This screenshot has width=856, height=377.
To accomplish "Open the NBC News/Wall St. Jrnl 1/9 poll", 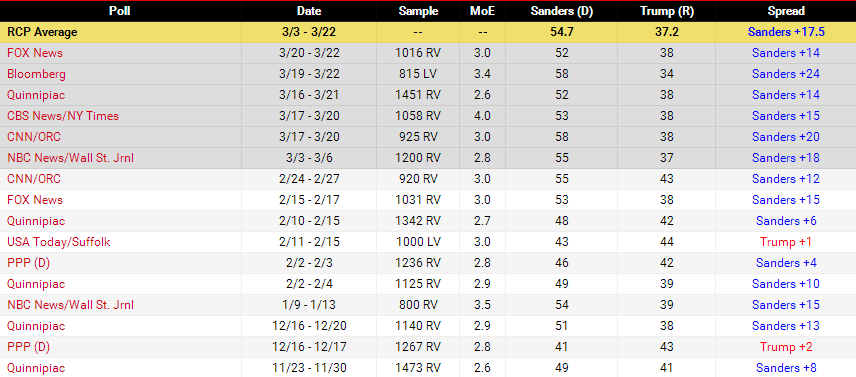I will coord(70,305).
